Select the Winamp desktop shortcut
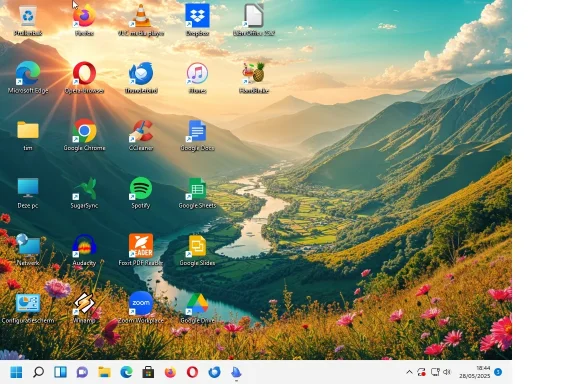The width and height of the screenshot is (576, 384). pyautogui.click(x=84, y=308)
